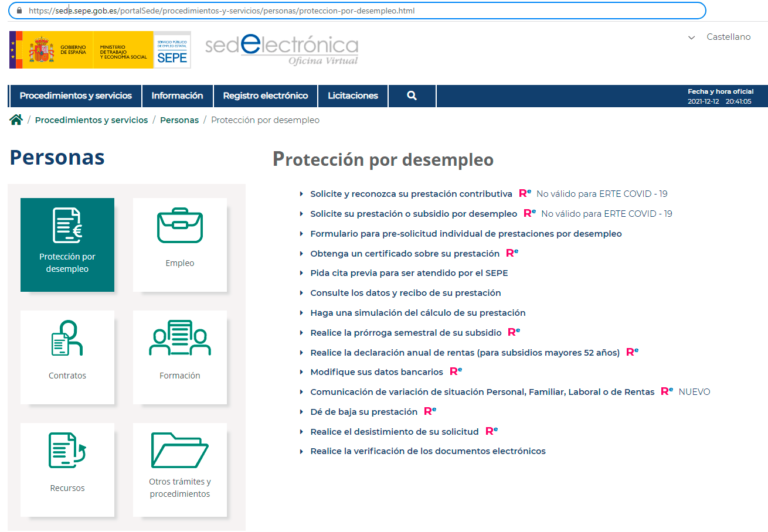768x532 pixels.
Task: Click the Personas sidebar heading
Action: pyautogui.click(x=57, y=157)
